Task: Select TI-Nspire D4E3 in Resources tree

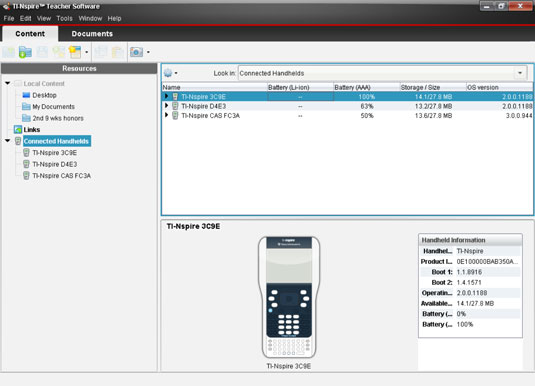Action: coord(55,164)
